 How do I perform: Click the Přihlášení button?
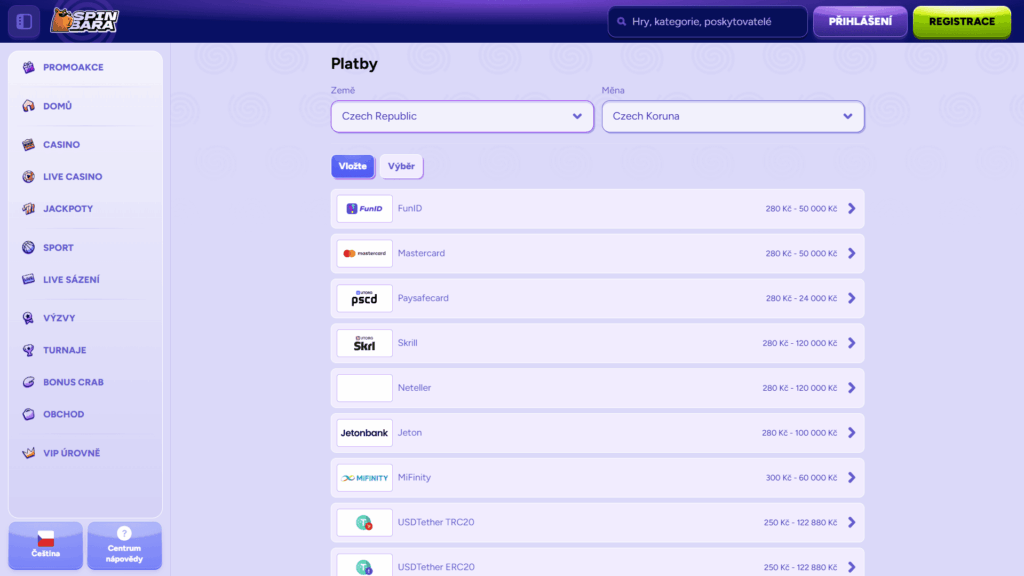coord(860,21)
